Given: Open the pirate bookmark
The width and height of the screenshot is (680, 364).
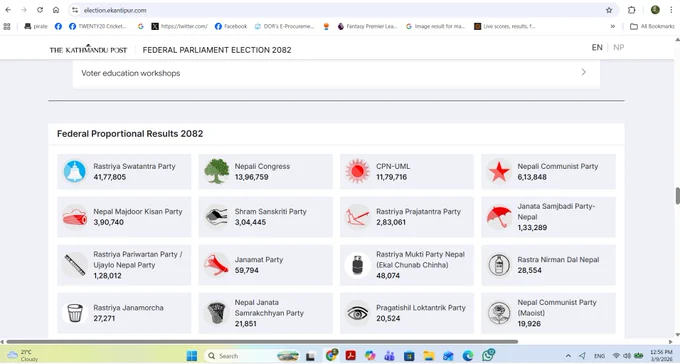Looking at the screenshot, I should click(x=36, y=26).
